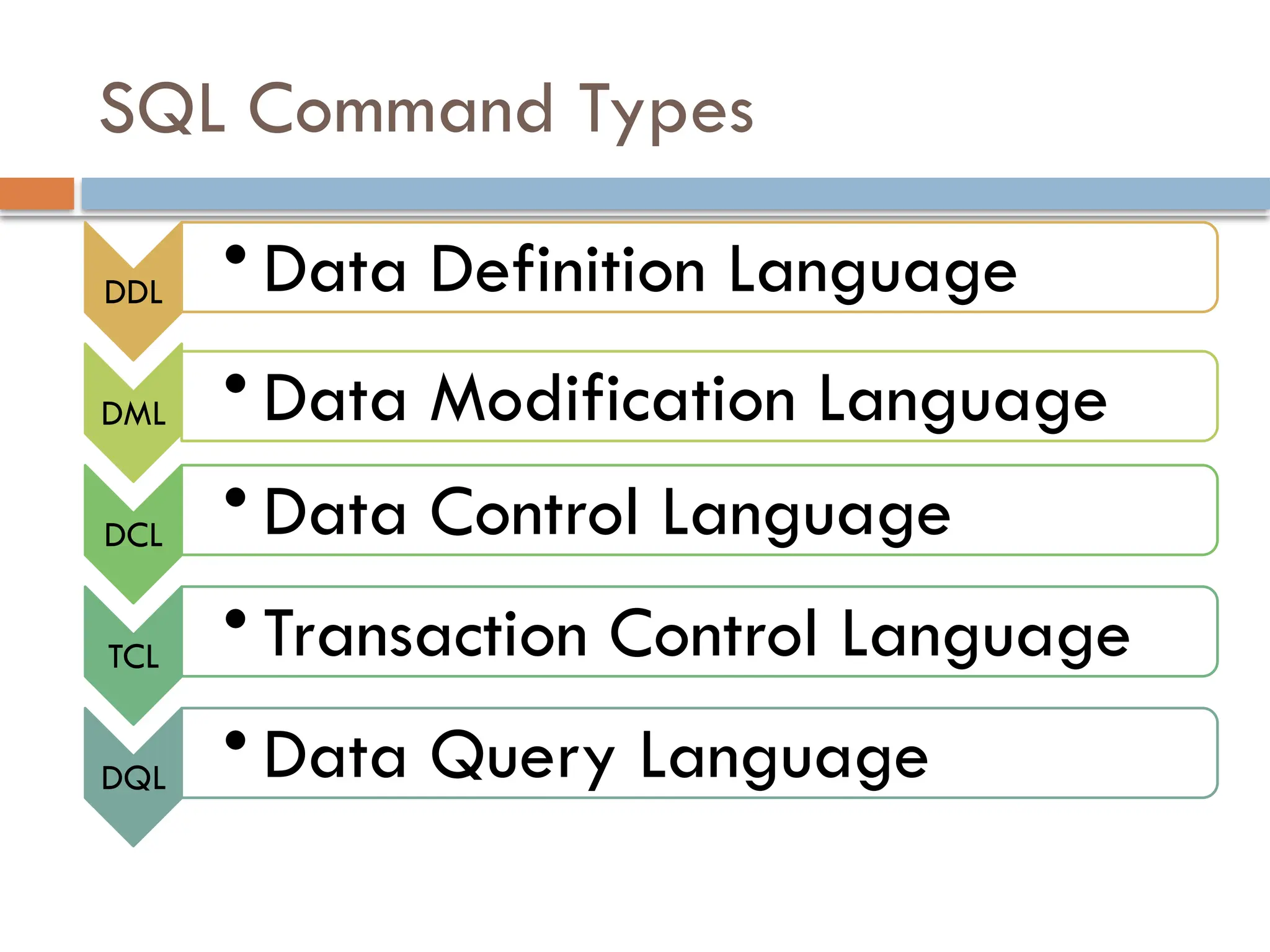
Task: Click the Data Definition Language box
Action: pos(699,268)
